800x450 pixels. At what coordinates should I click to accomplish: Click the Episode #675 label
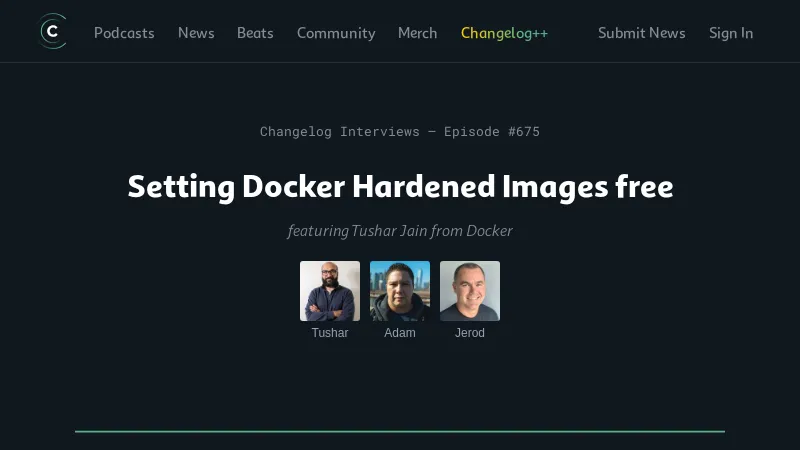pos(492,131)
